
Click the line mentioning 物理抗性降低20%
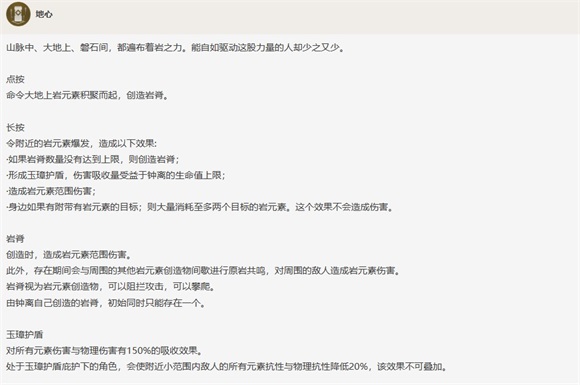coord(227,367)
